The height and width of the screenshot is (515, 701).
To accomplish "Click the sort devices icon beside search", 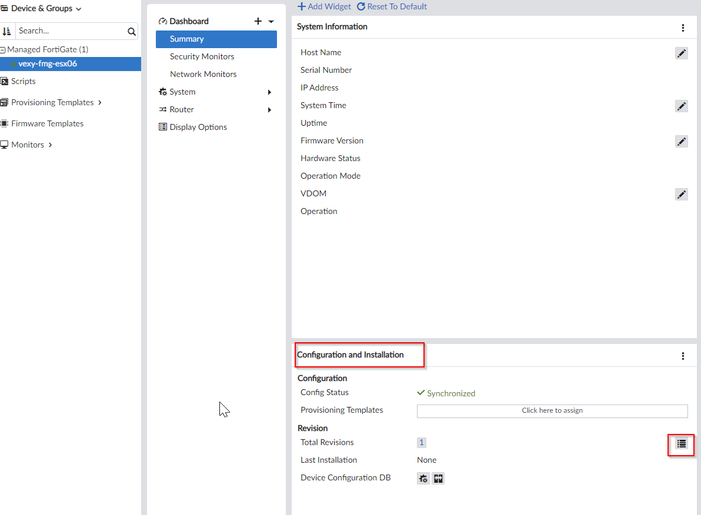I will [x=6, y=32].
